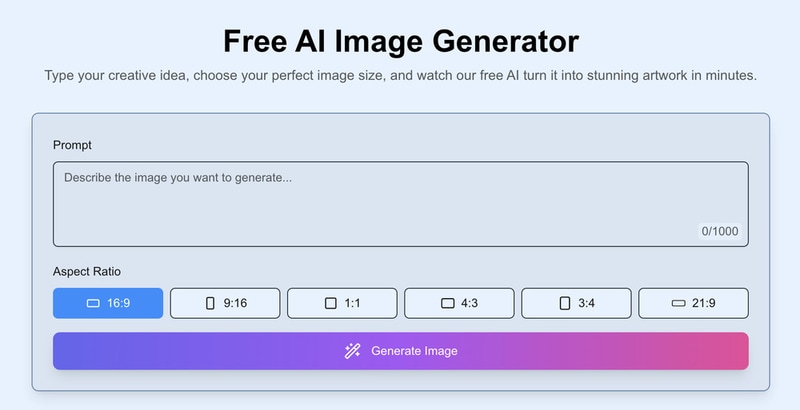
Task: Switch aspect ratio to 1:1
Action: click(x=342, y=303)
